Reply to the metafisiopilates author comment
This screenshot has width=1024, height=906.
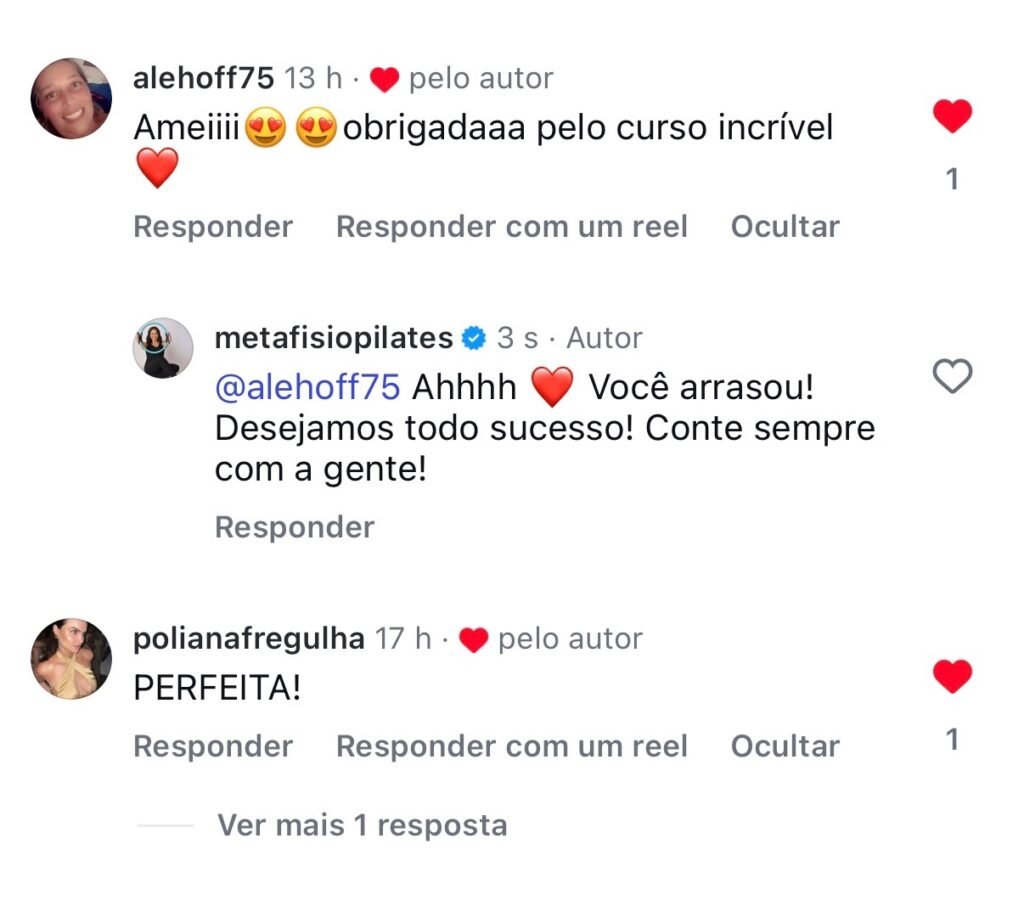pyautogui.click(x=294, y=527)
